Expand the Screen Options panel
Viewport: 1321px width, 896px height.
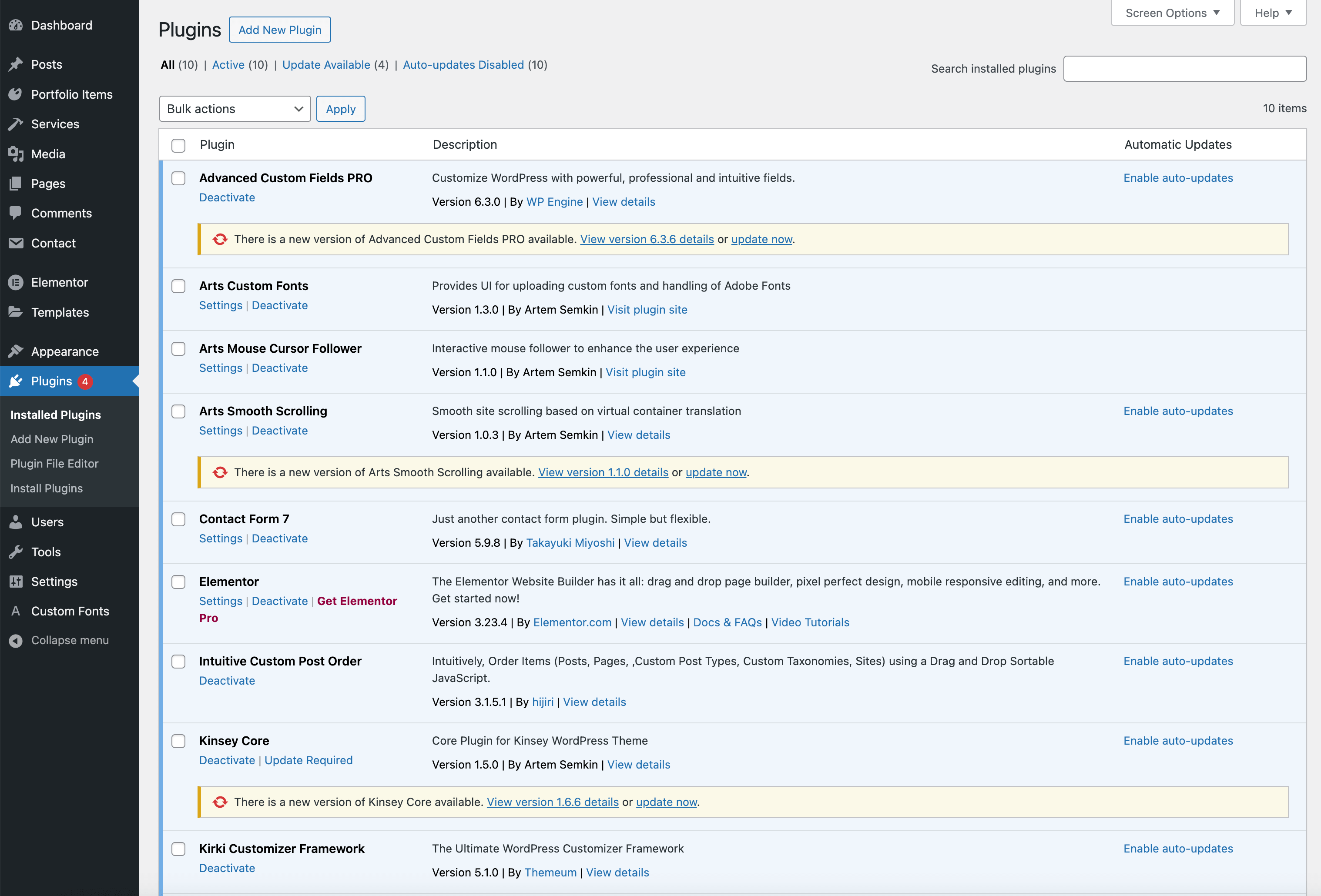point(1172,13)
